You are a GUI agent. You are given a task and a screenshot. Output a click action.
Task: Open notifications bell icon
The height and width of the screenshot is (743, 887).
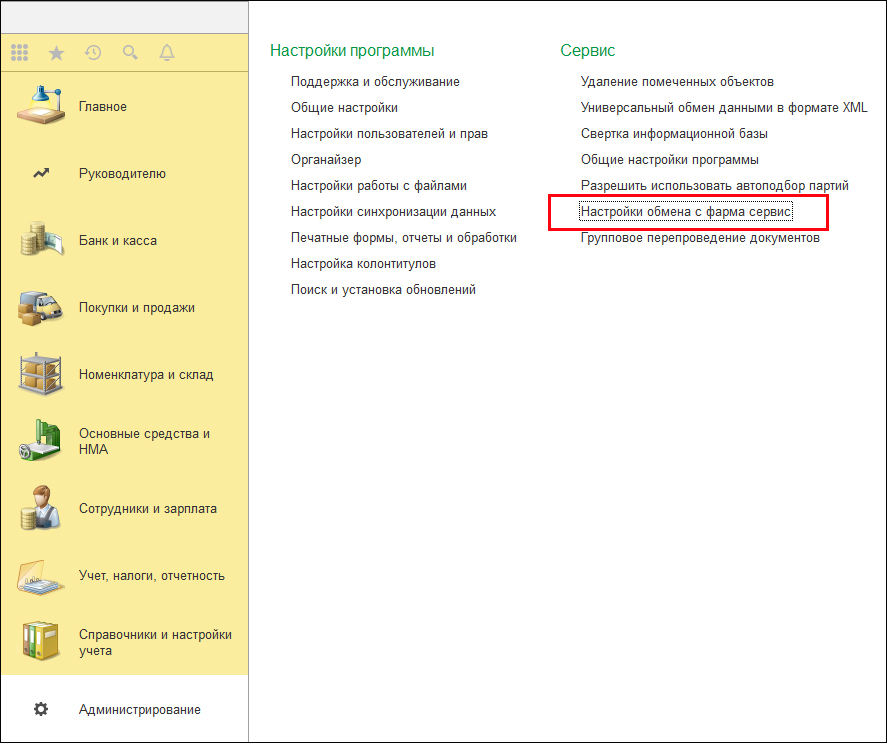click(167, 53)
